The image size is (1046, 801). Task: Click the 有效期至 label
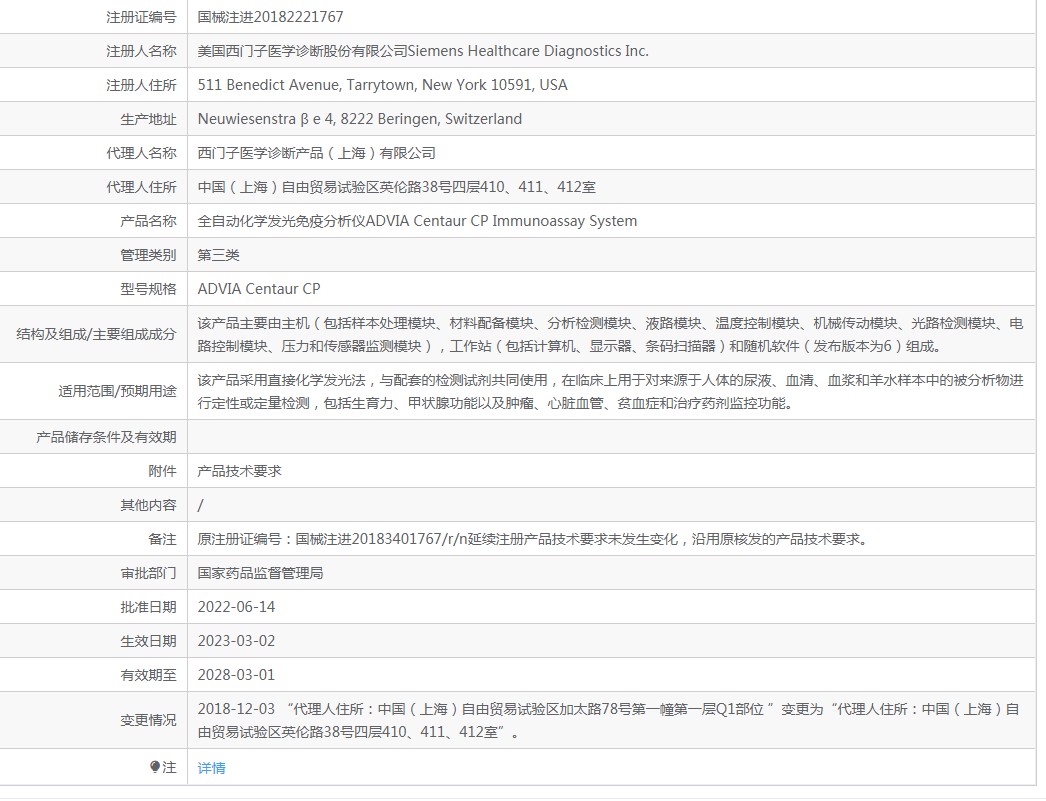tap(148, 676)
